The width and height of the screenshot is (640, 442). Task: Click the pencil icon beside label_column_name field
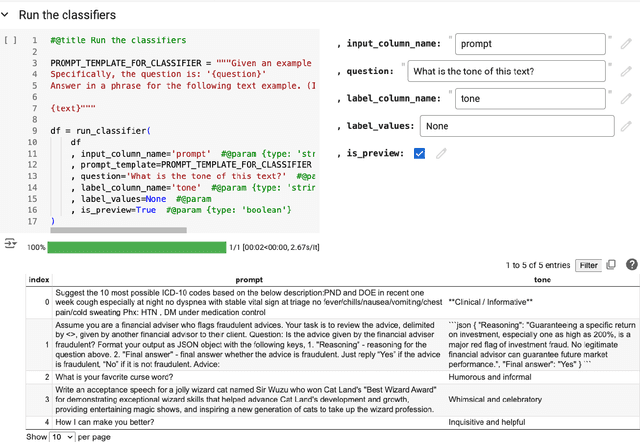point(626,99)
